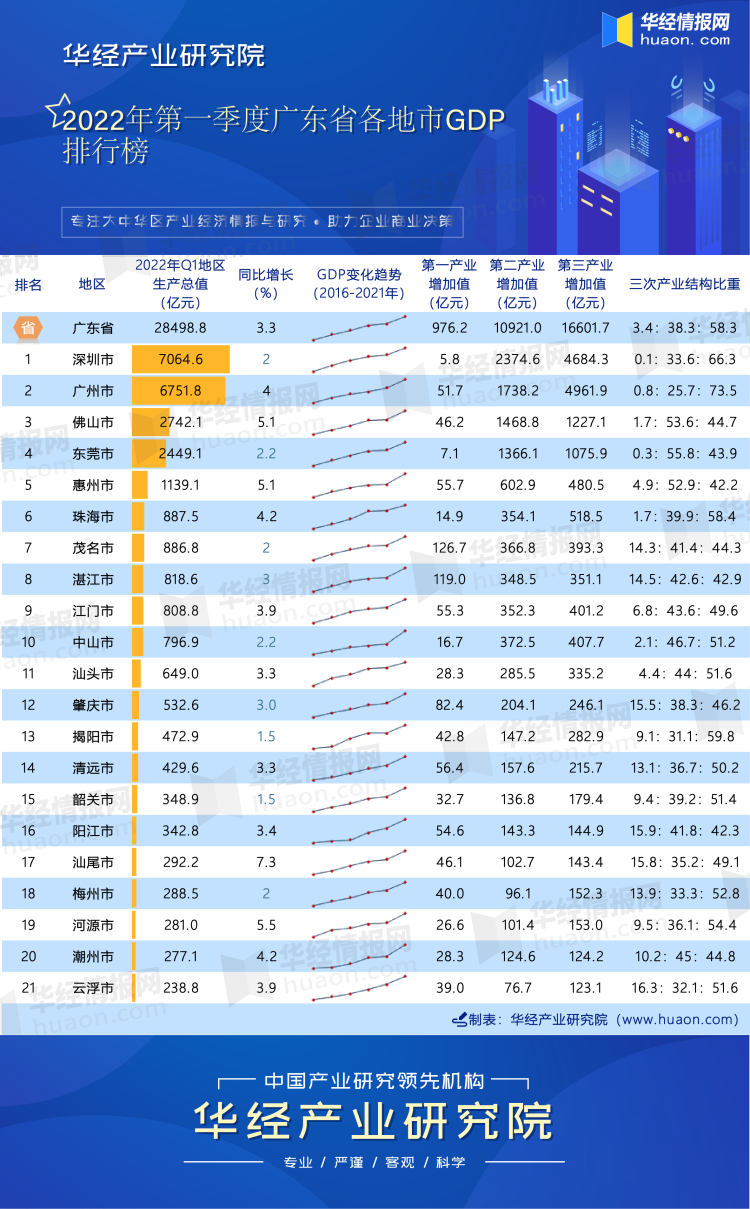Click the 深圳市 tertiary value 4684.3
The image size is (750, 1209).
tap(585, 359)
